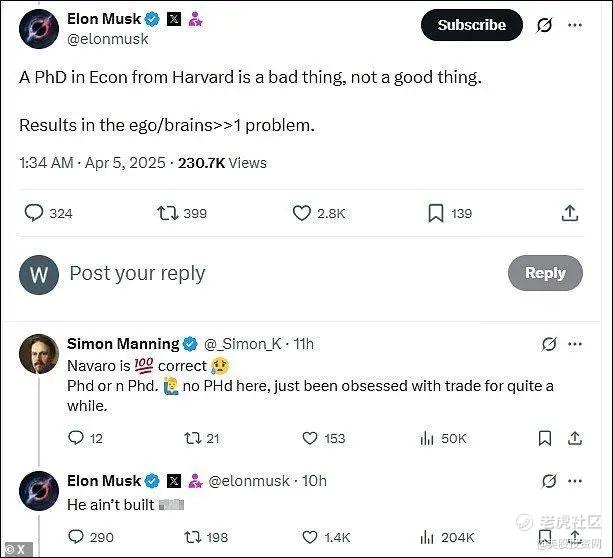This screenshot has width=613, height=558.
Task: Bookmark Simon Manning's reply
Action: click(545, 438)
